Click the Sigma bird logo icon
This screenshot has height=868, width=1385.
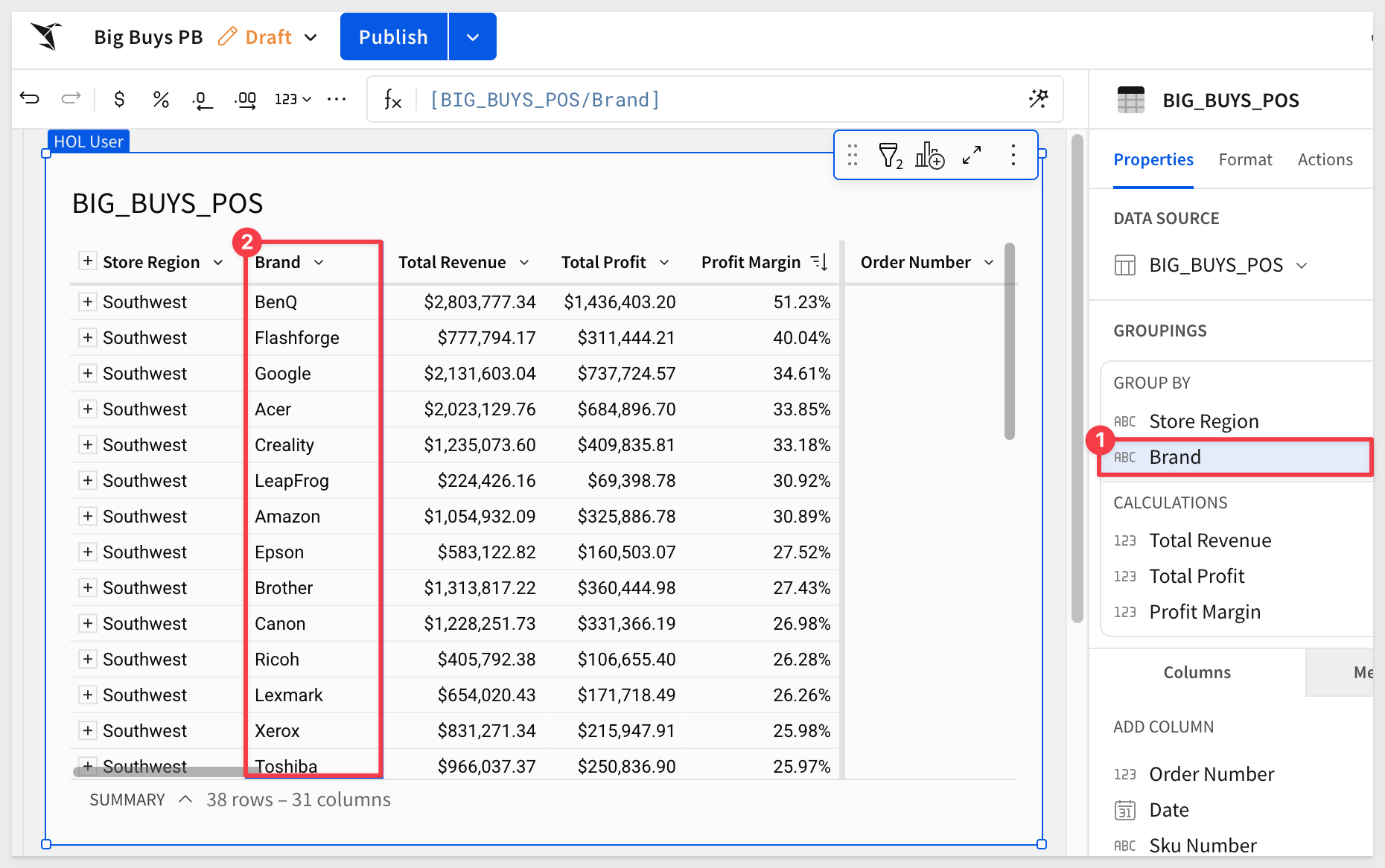point(46,36)
